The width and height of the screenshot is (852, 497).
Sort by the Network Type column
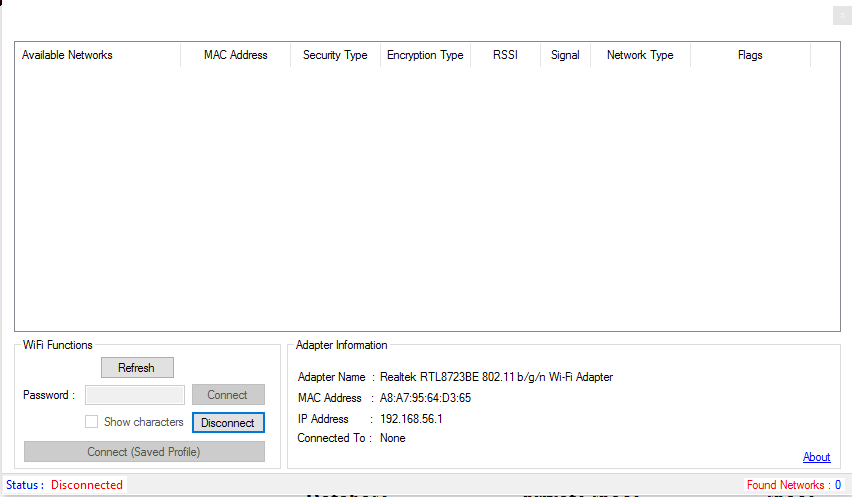(640, 56)
